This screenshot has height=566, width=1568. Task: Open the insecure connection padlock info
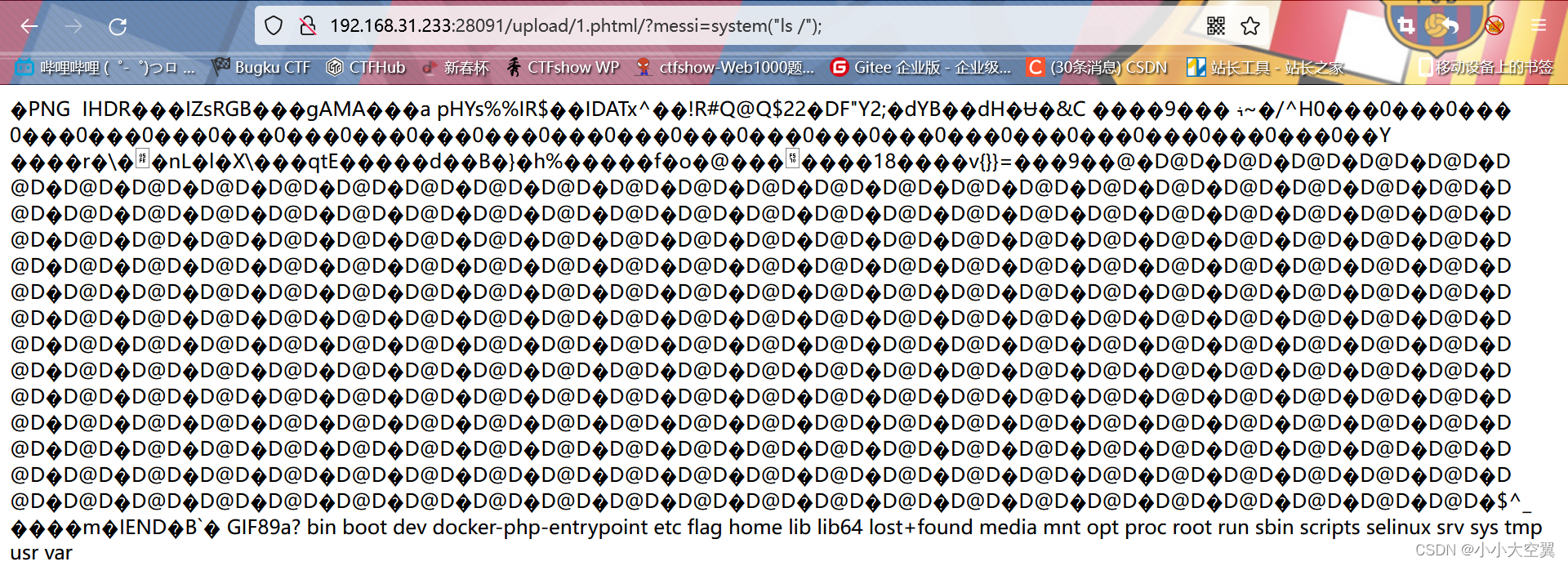coord(308,26)
